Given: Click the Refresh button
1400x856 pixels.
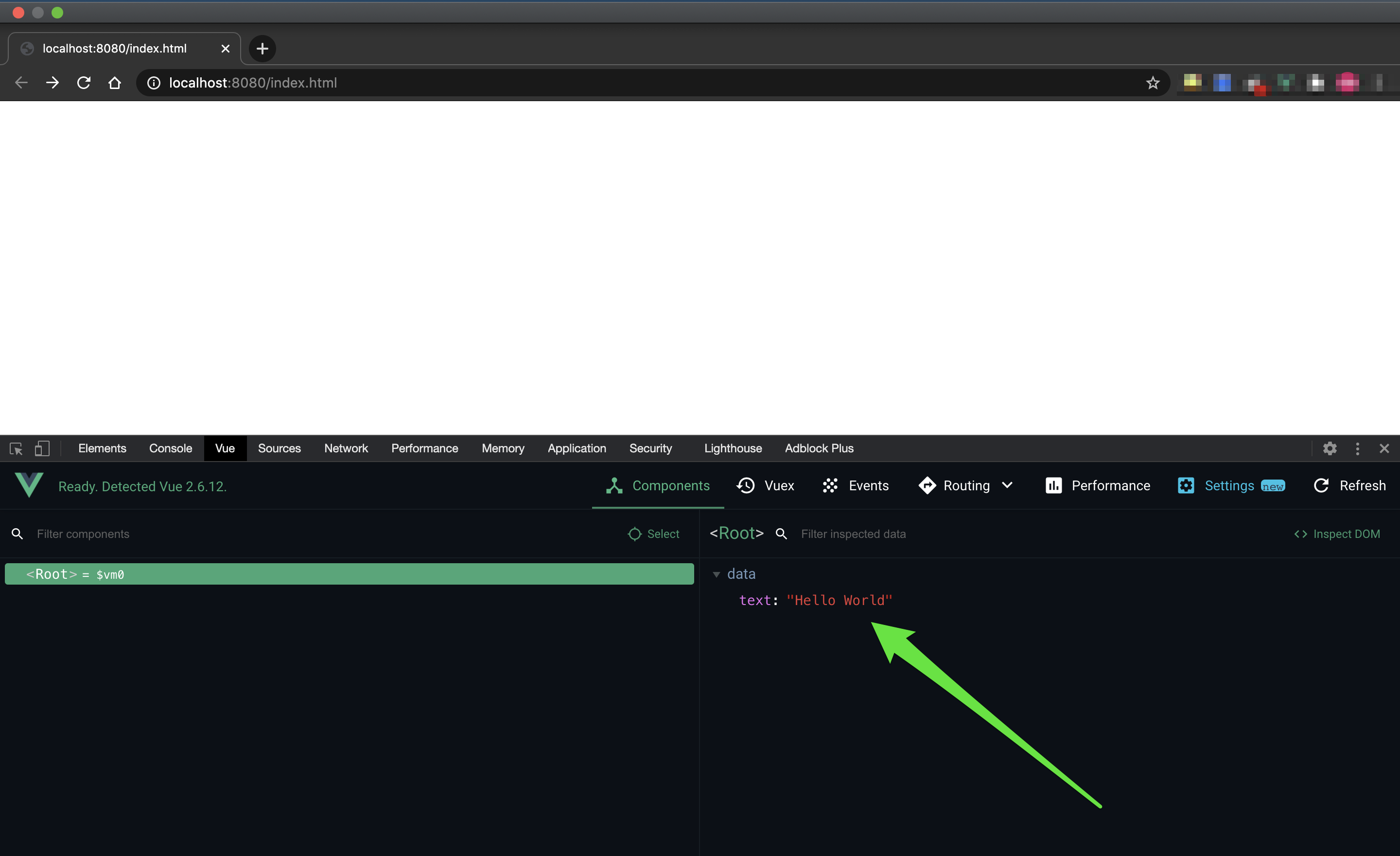Looking at the screenshot, I should tap(1350, 485).
